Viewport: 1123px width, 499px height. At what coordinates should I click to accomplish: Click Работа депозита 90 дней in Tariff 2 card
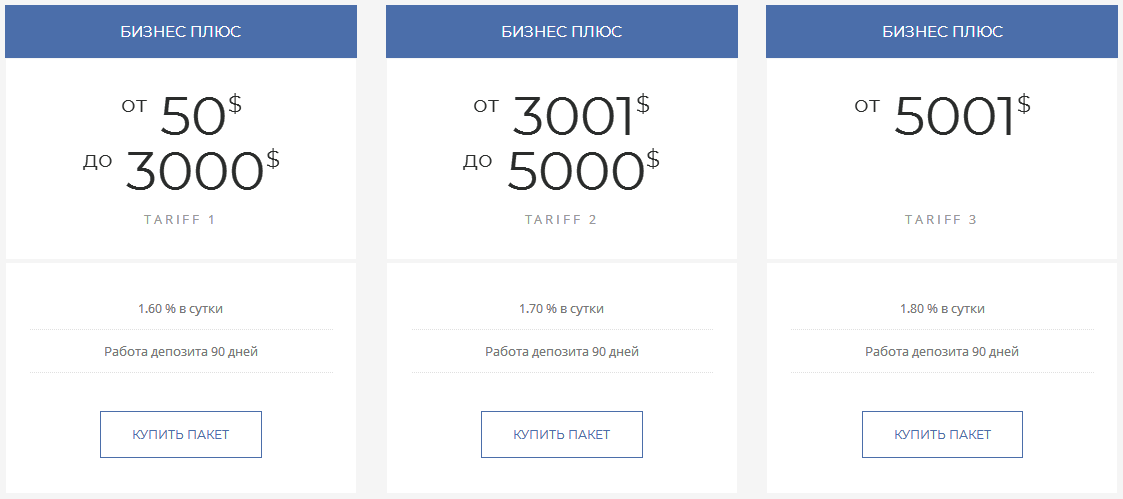562,352
